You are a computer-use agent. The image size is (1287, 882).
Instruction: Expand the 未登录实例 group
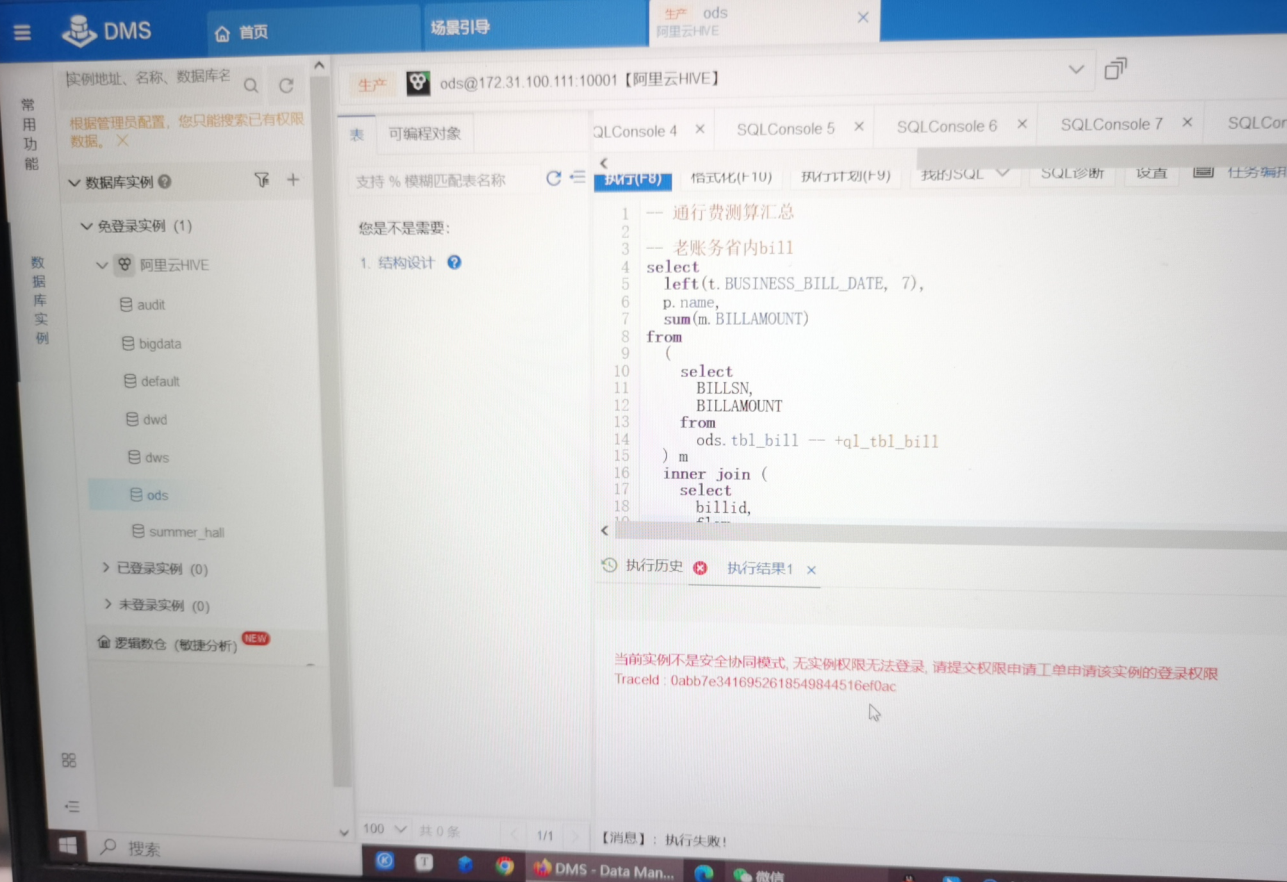[107, 605]
